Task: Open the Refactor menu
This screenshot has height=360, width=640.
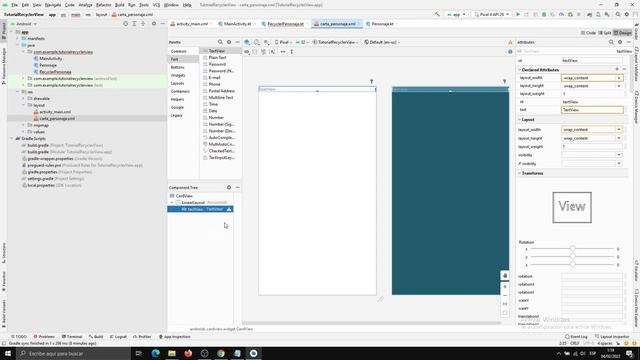Action: (103, 5)
